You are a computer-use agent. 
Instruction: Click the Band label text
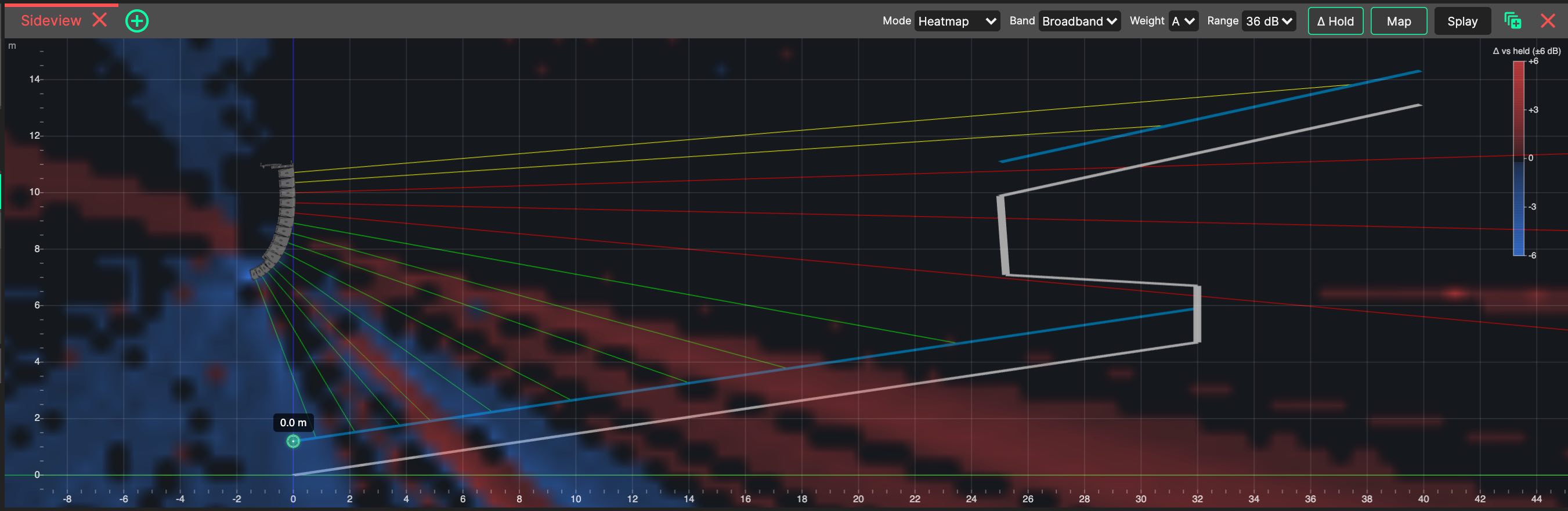tap(1022, 21)
